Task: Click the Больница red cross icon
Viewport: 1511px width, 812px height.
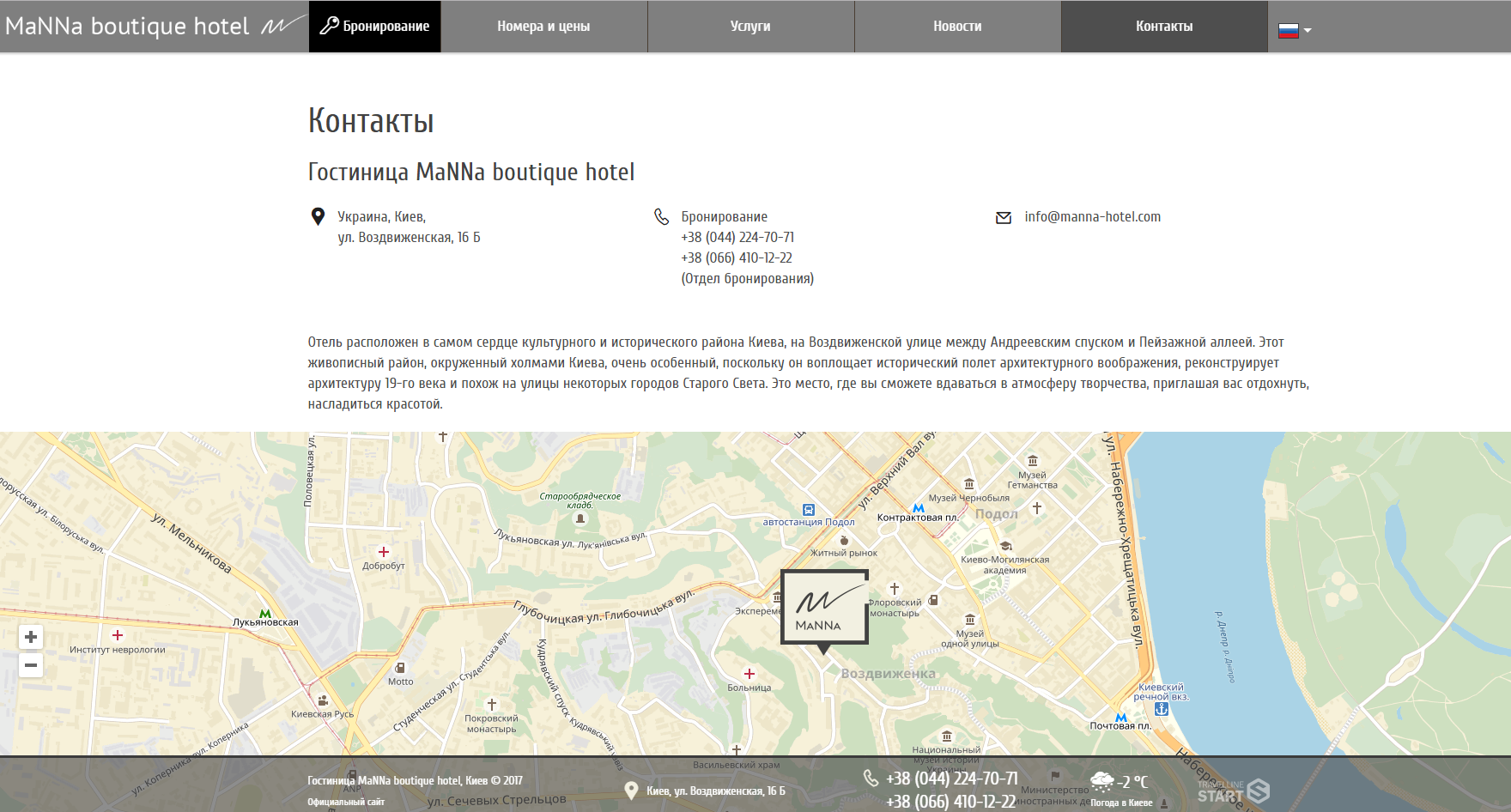Action: coord(749,674)
